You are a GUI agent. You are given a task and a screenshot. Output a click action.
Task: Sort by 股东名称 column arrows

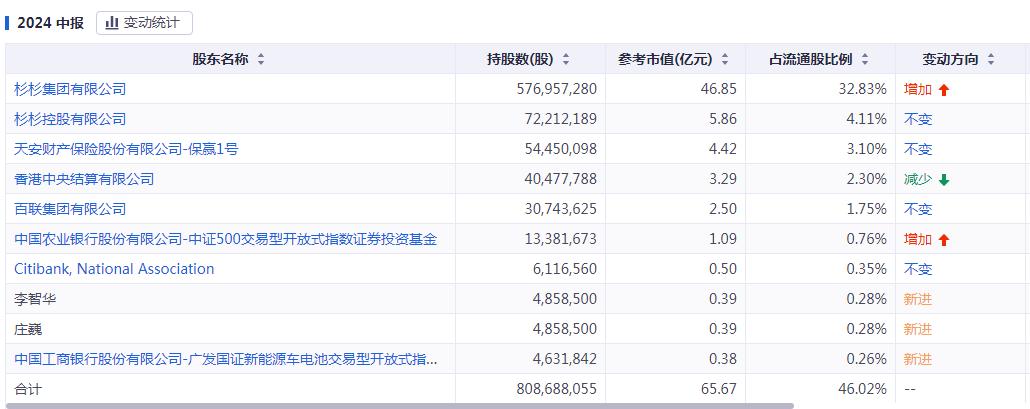[x=261, y=60]
